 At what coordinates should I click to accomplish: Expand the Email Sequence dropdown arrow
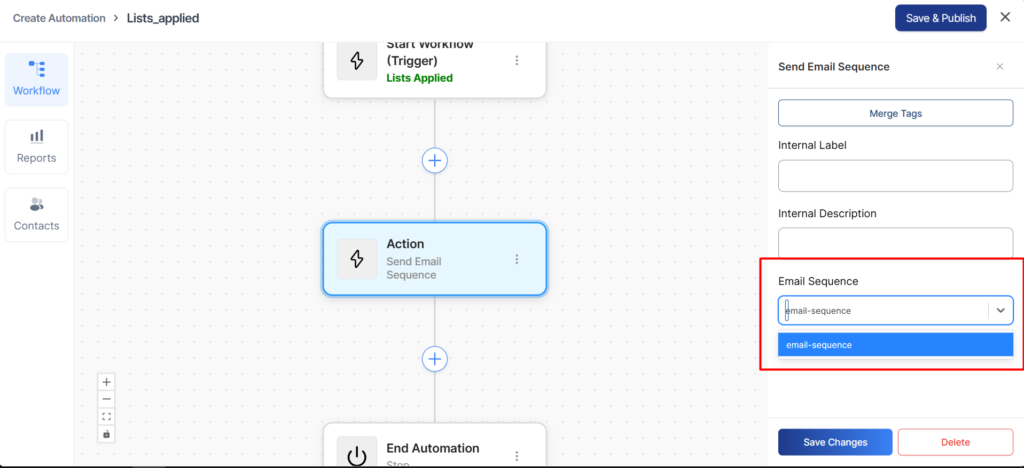pyautogui.click(x=1000, y=310)
